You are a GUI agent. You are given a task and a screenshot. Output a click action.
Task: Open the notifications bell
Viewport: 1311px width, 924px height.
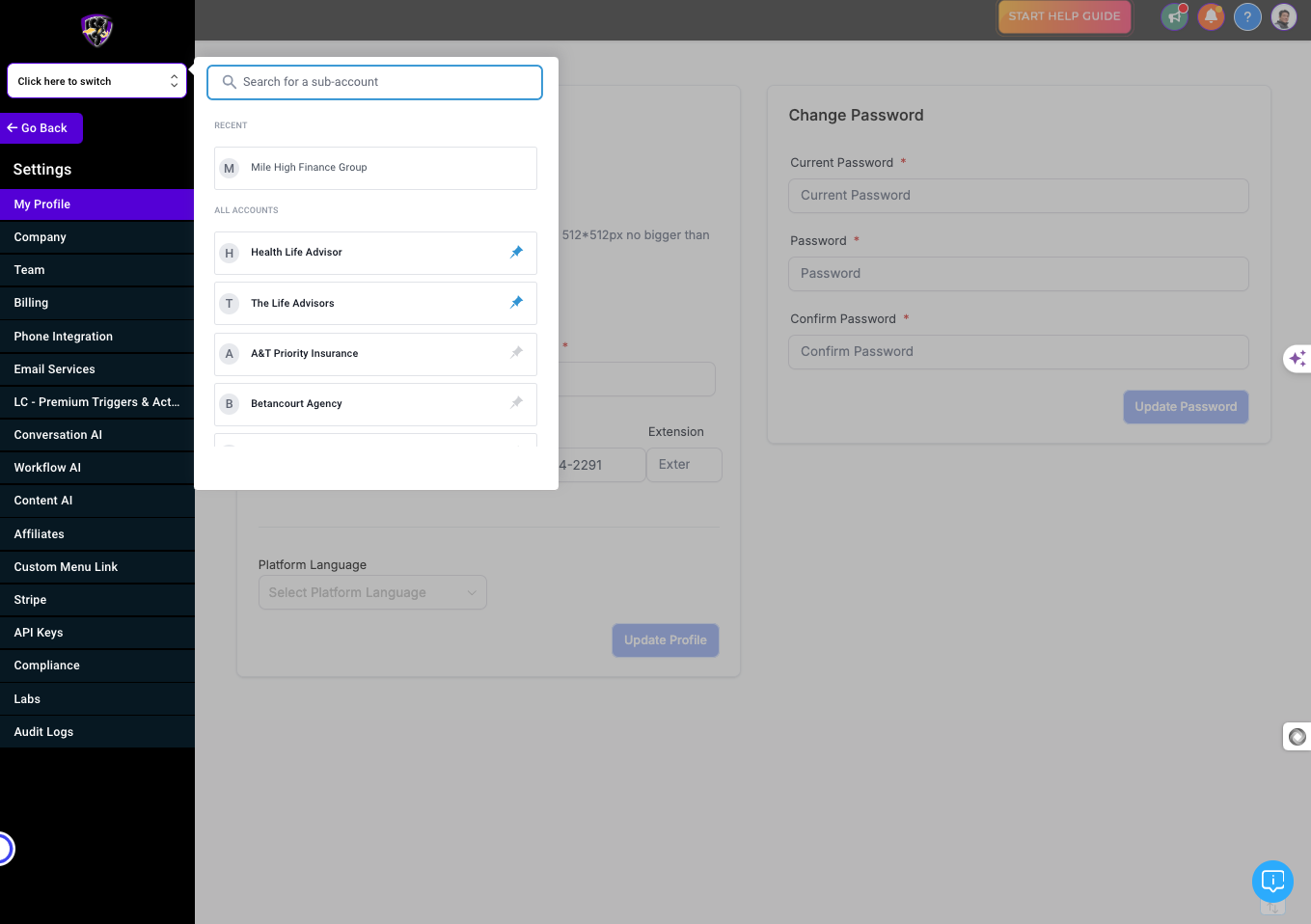(1211, 16)
